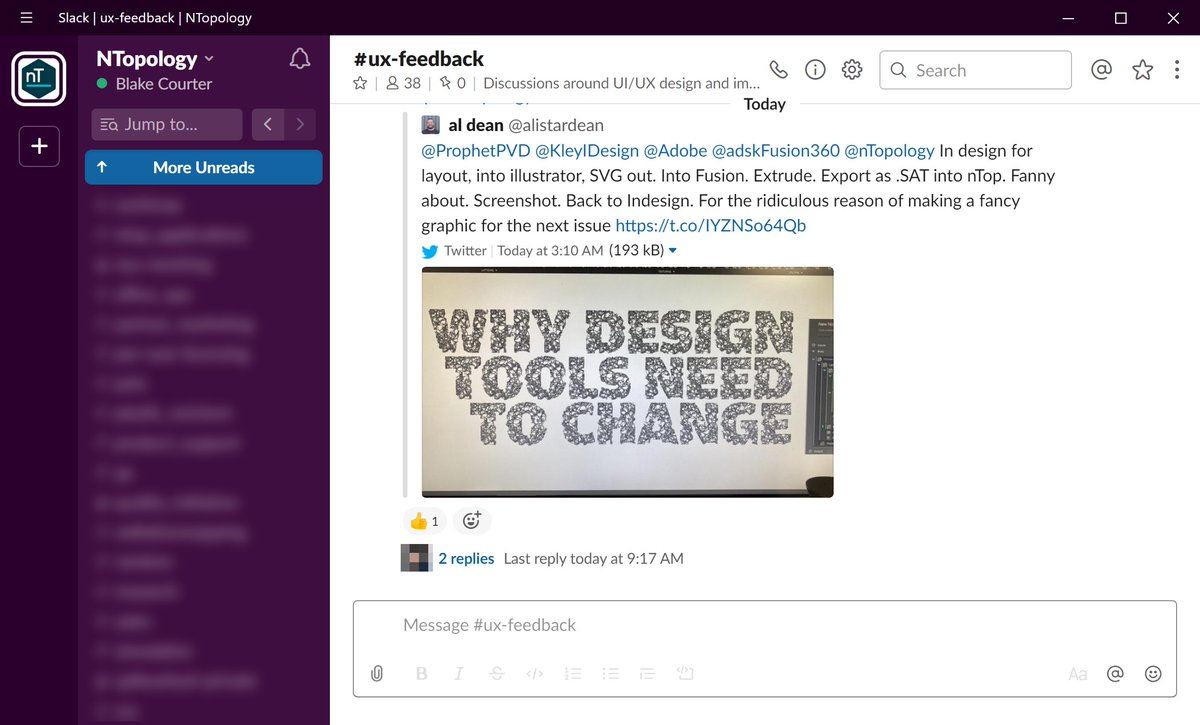The height and width of the screenshot is (725, 1200).
Task: Show mentions and reactions in header
Action: tap(1101, 70)
